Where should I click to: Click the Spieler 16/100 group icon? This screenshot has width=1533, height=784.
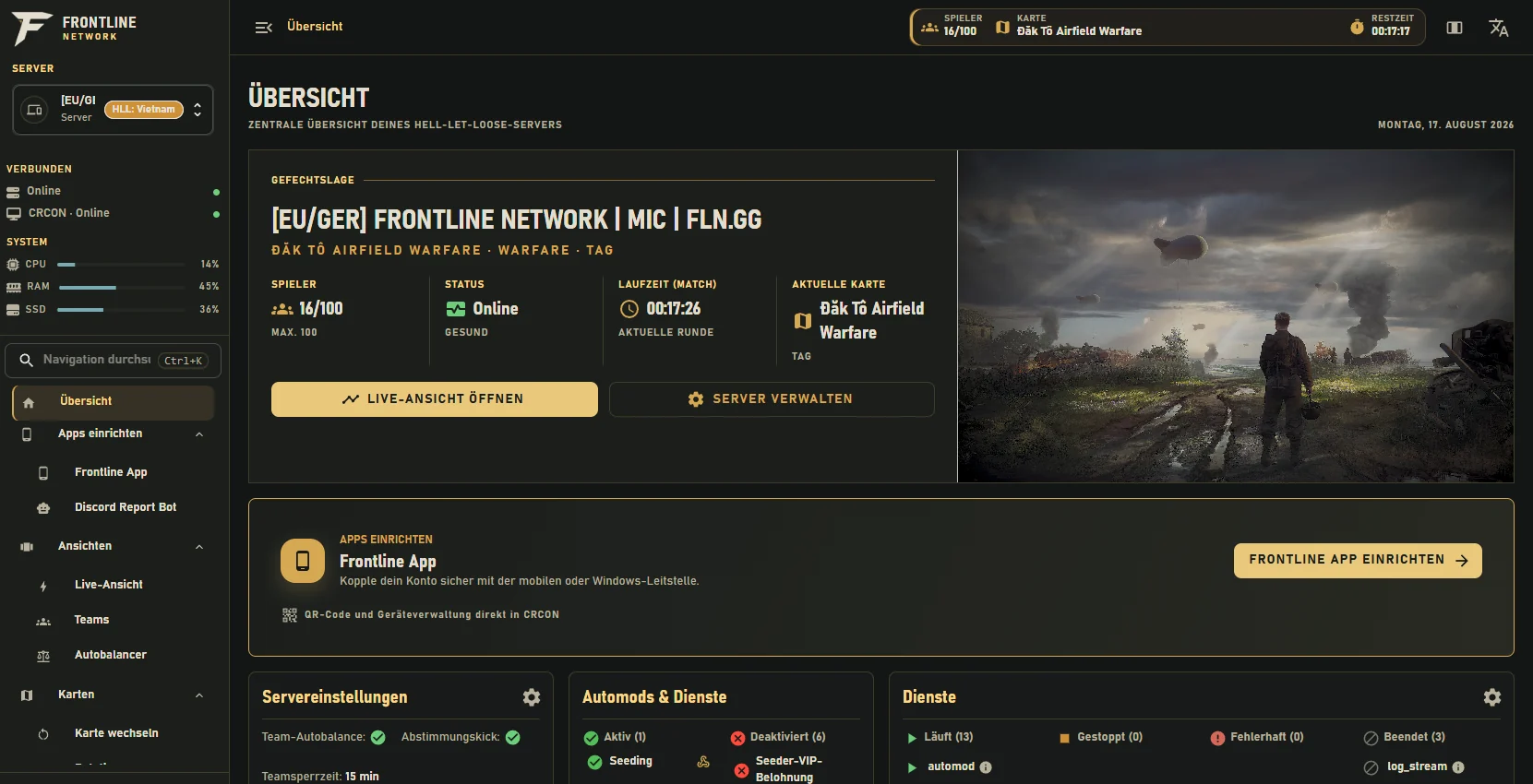282,309
